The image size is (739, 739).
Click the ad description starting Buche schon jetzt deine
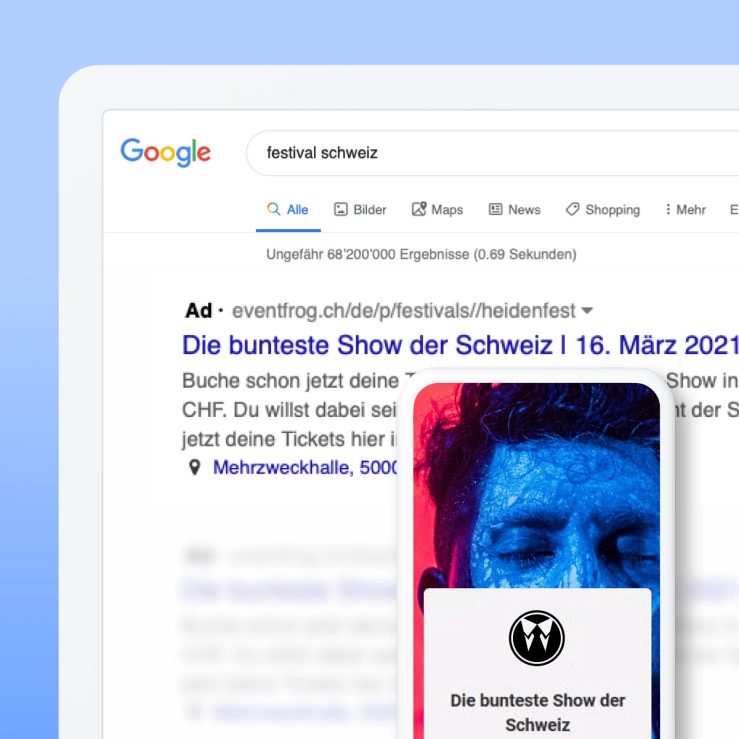[290, 410]
